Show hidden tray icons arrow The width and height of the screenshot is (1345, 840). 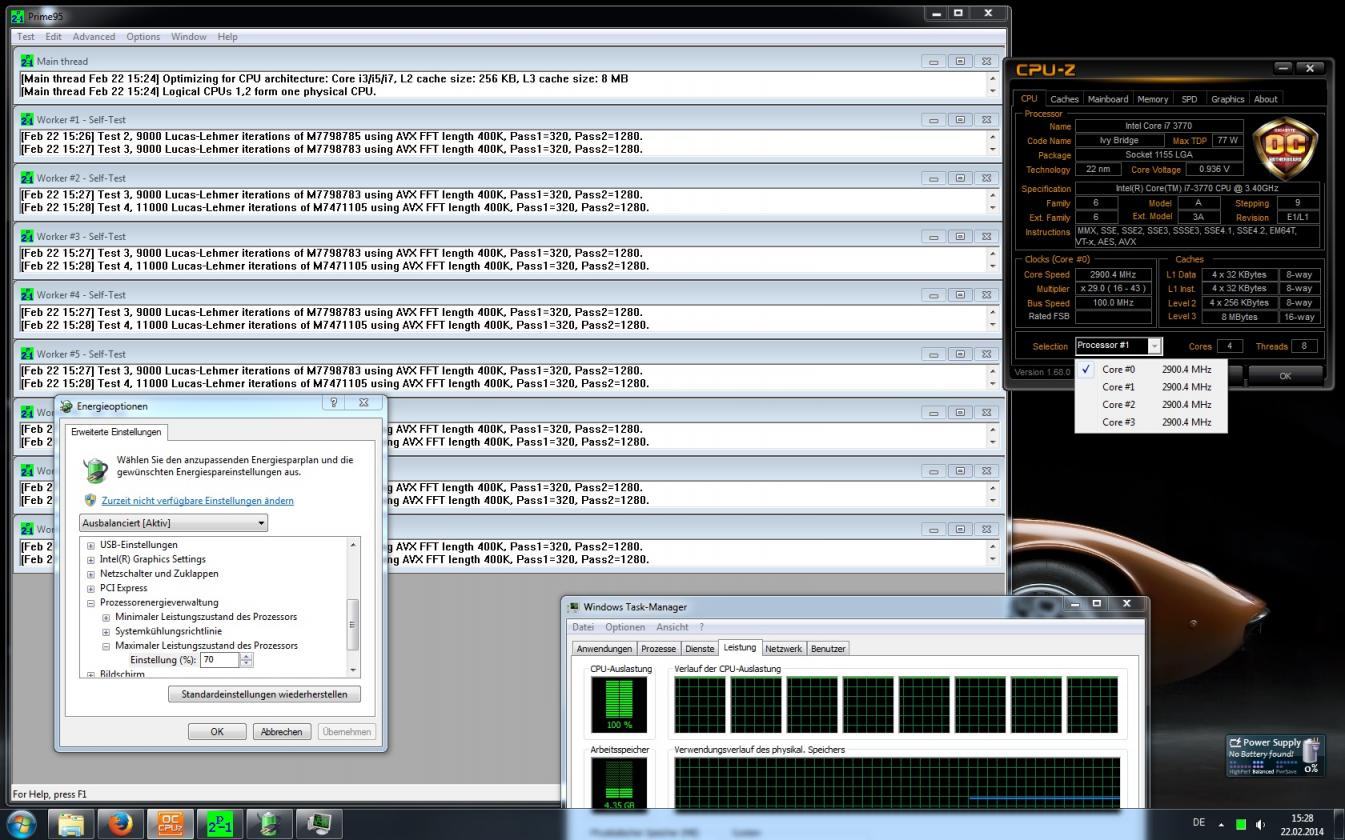pos(1221,825)
